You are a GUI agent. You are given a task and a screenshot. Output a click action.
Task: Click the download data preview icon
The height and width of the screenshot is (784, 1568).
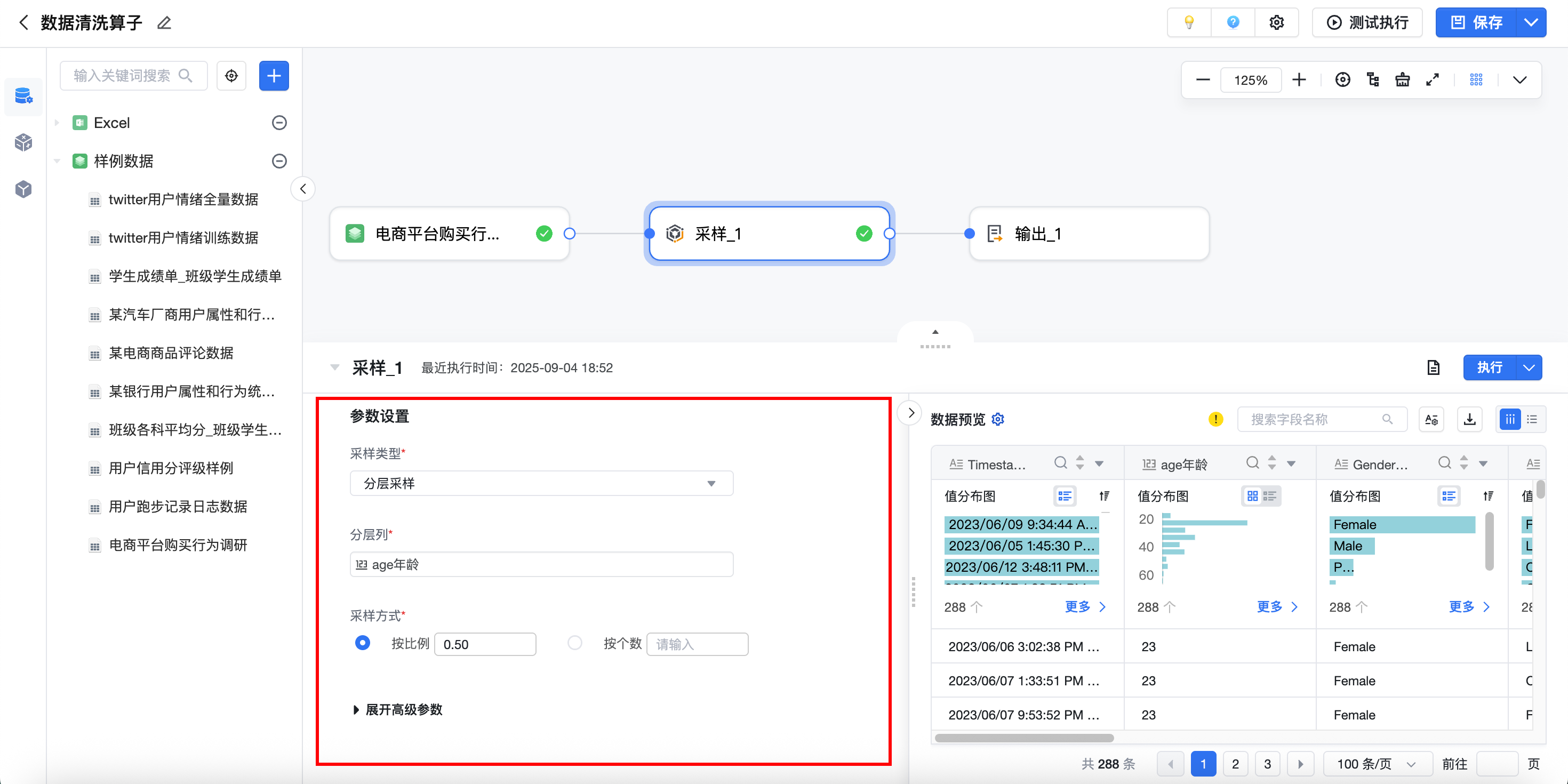point(1469,419)
